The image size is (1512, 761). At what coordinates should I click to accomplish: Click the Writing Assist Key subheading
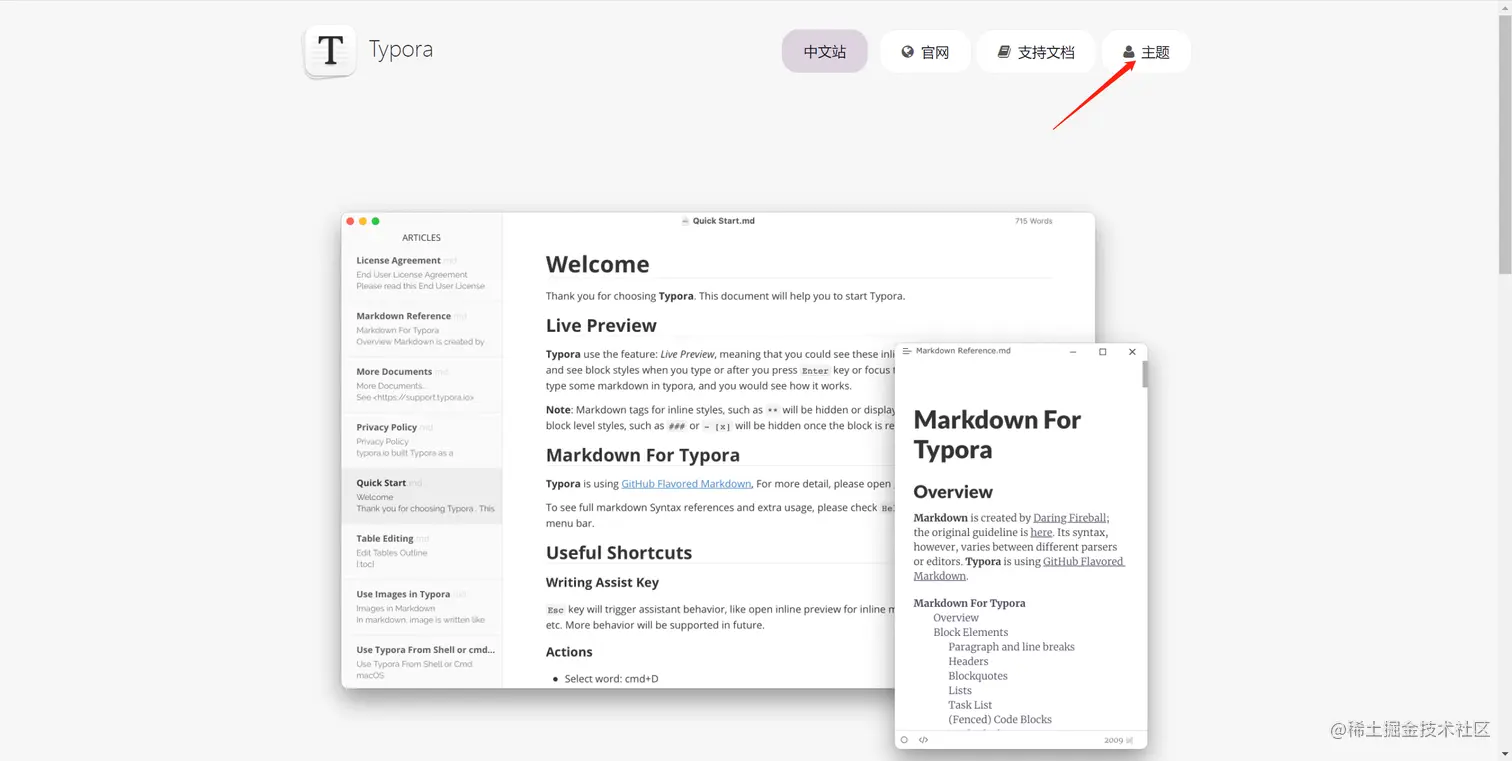coord(602,583)
